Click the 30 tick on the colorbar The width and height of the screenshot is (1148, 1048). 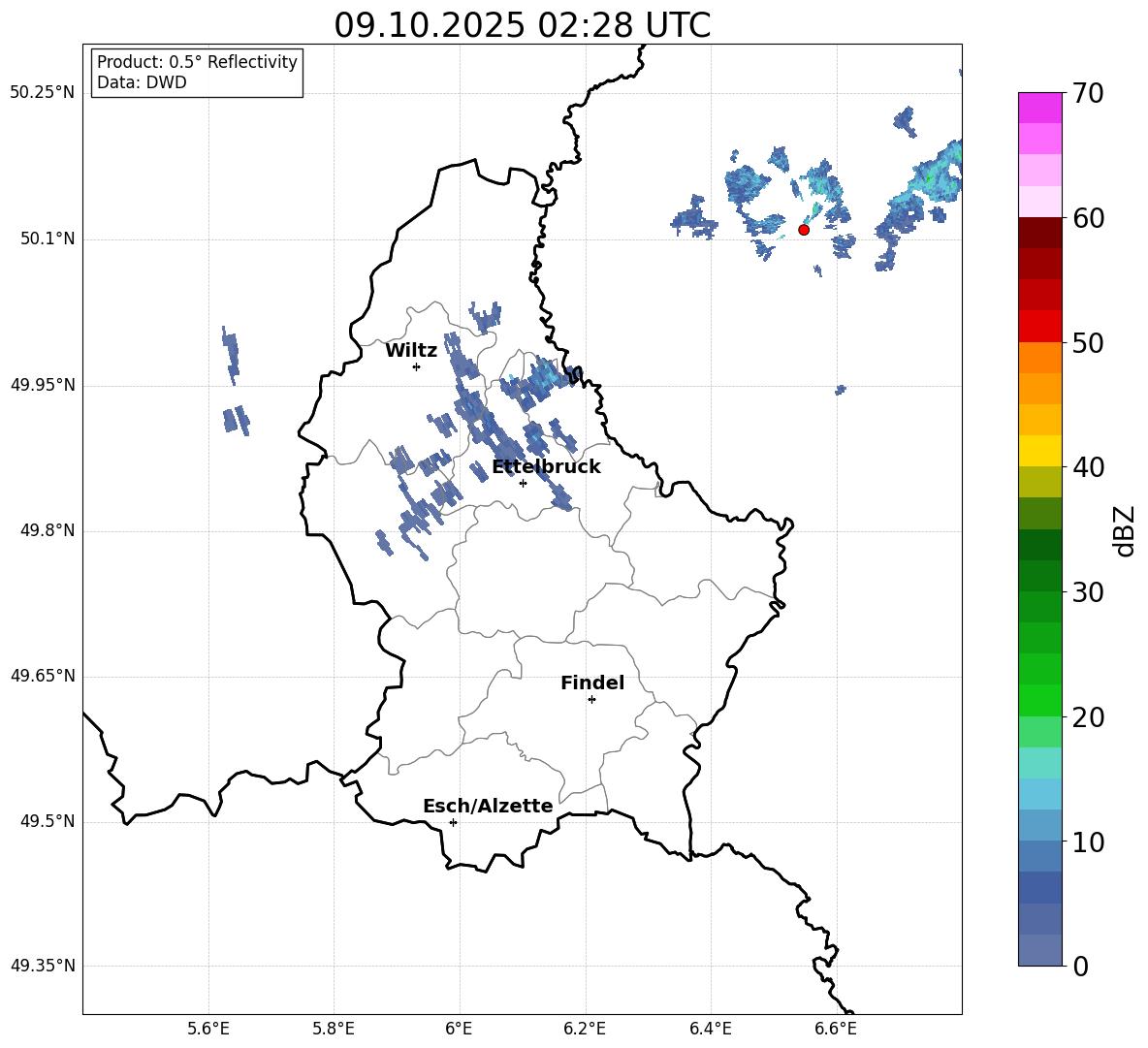pos(1088,592)
